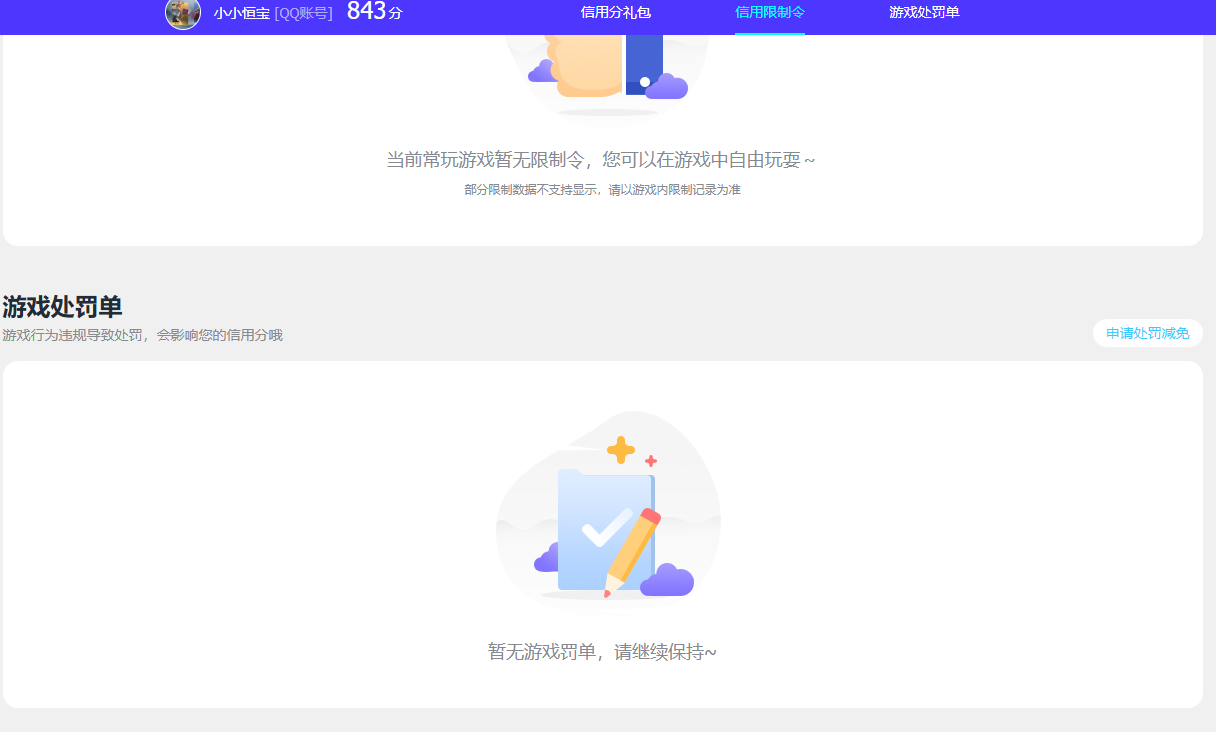Click the 申请处罚减免 button
The image size is (1216, 732).
tap(1148, 333)
